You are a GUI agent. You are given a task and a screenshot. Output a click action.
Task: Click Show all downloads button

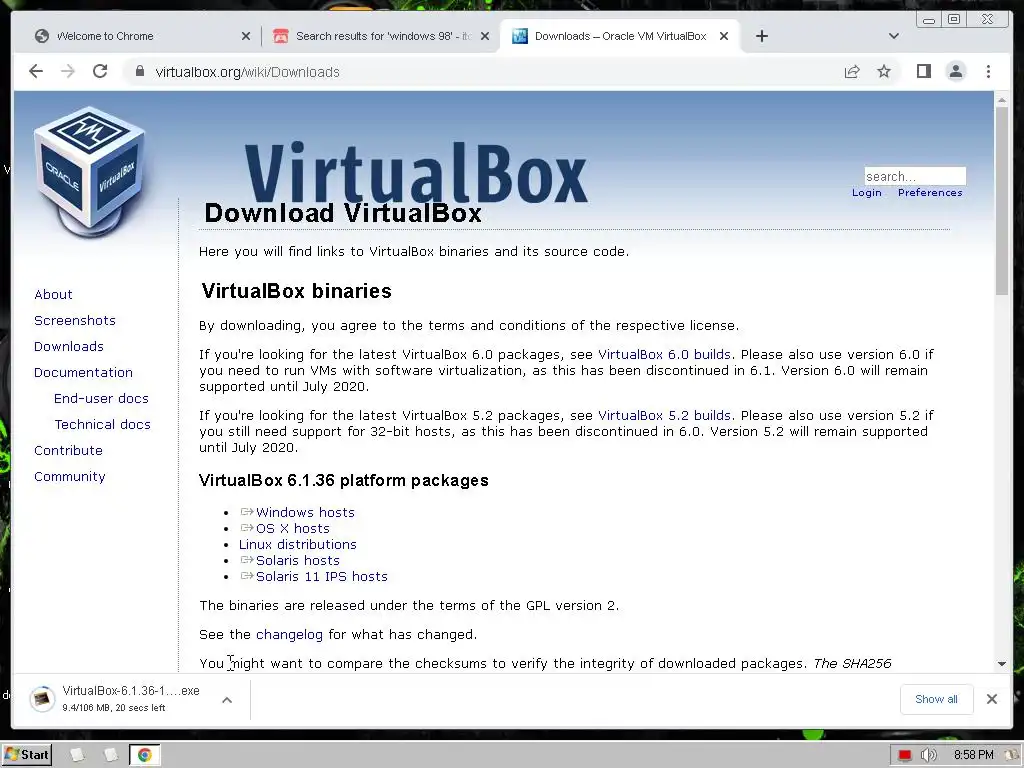click(936, 699)
